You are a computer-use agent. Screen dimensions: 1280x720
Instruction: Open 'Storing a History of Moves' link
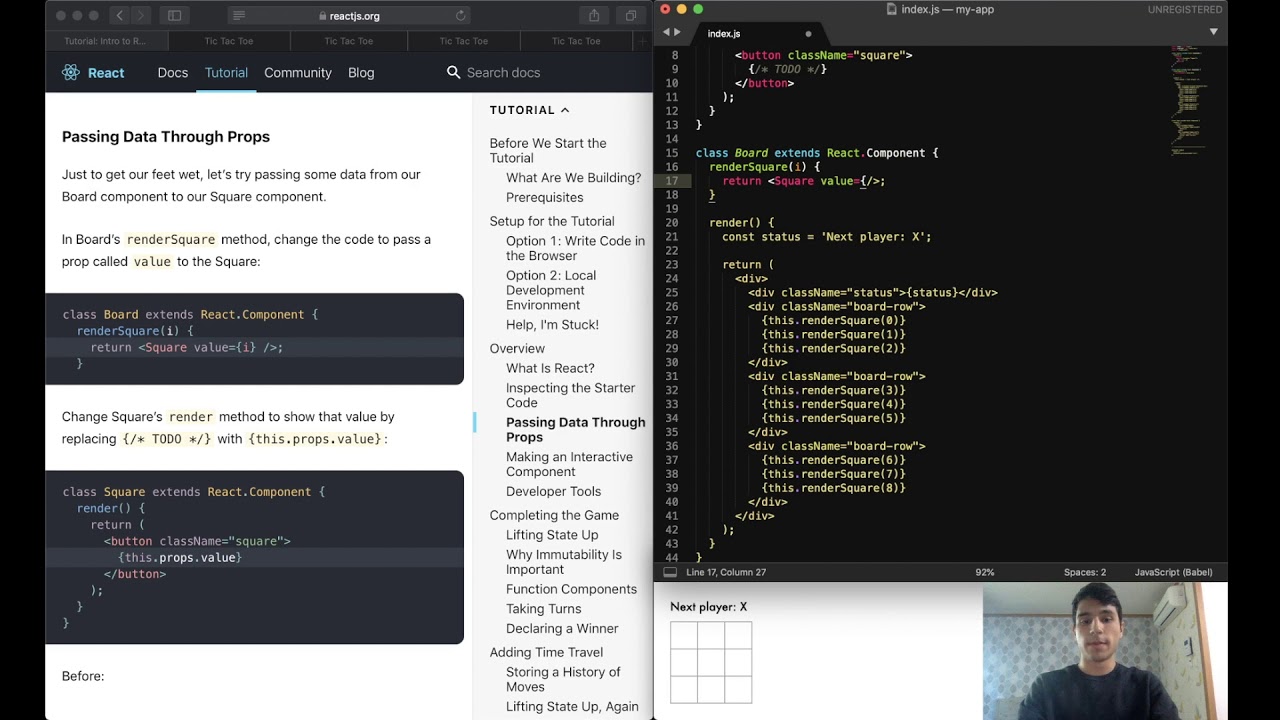[563, 679]
